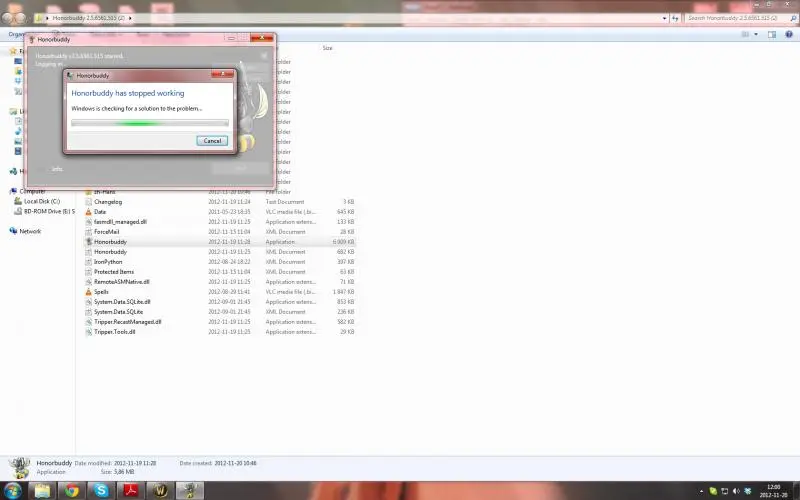The image size is (800, 500).
Task: Click the Size column header
Action: [x=327, y=48]
